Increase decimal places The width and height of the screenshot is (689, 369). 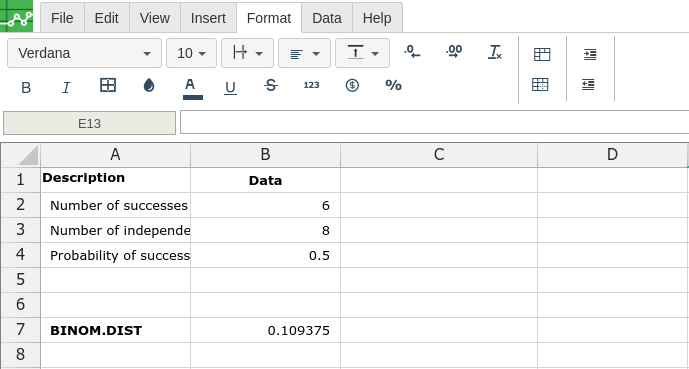click(454, 52)
